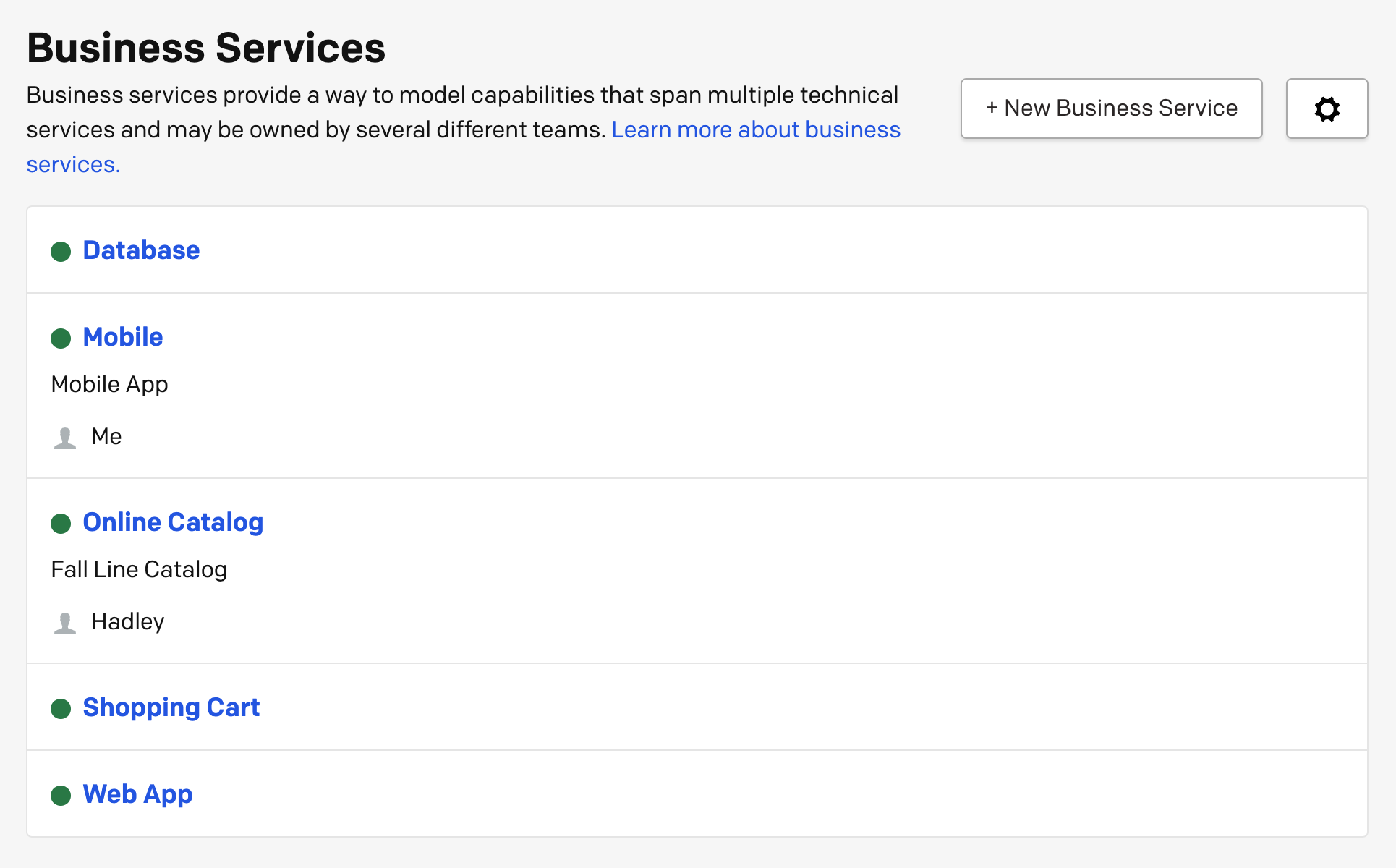Click the Me owner name

(106, 437)
